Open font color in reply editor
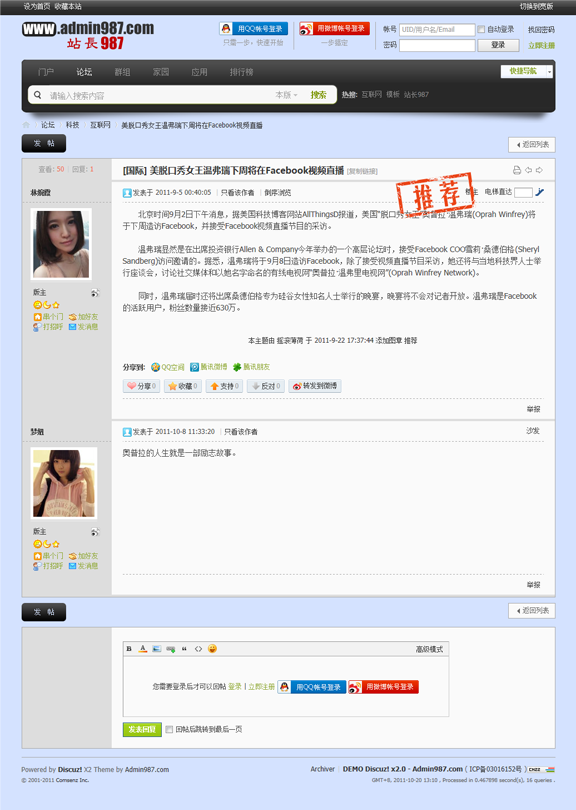The image size is (576, 810). [143, 649]
